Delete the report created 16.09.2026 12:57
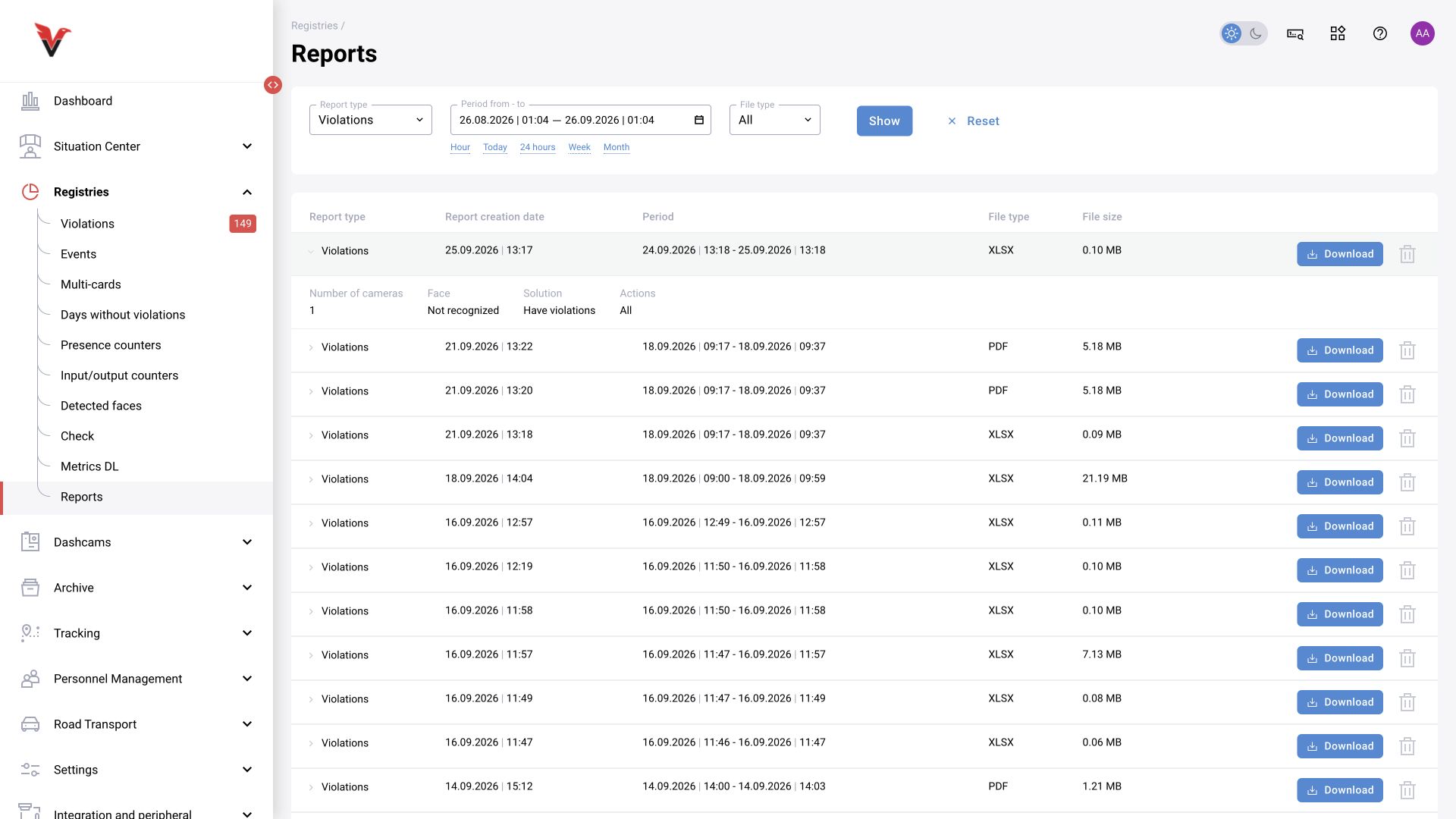This screenshot has height=819, width=1456. (x=1407, y=526)
